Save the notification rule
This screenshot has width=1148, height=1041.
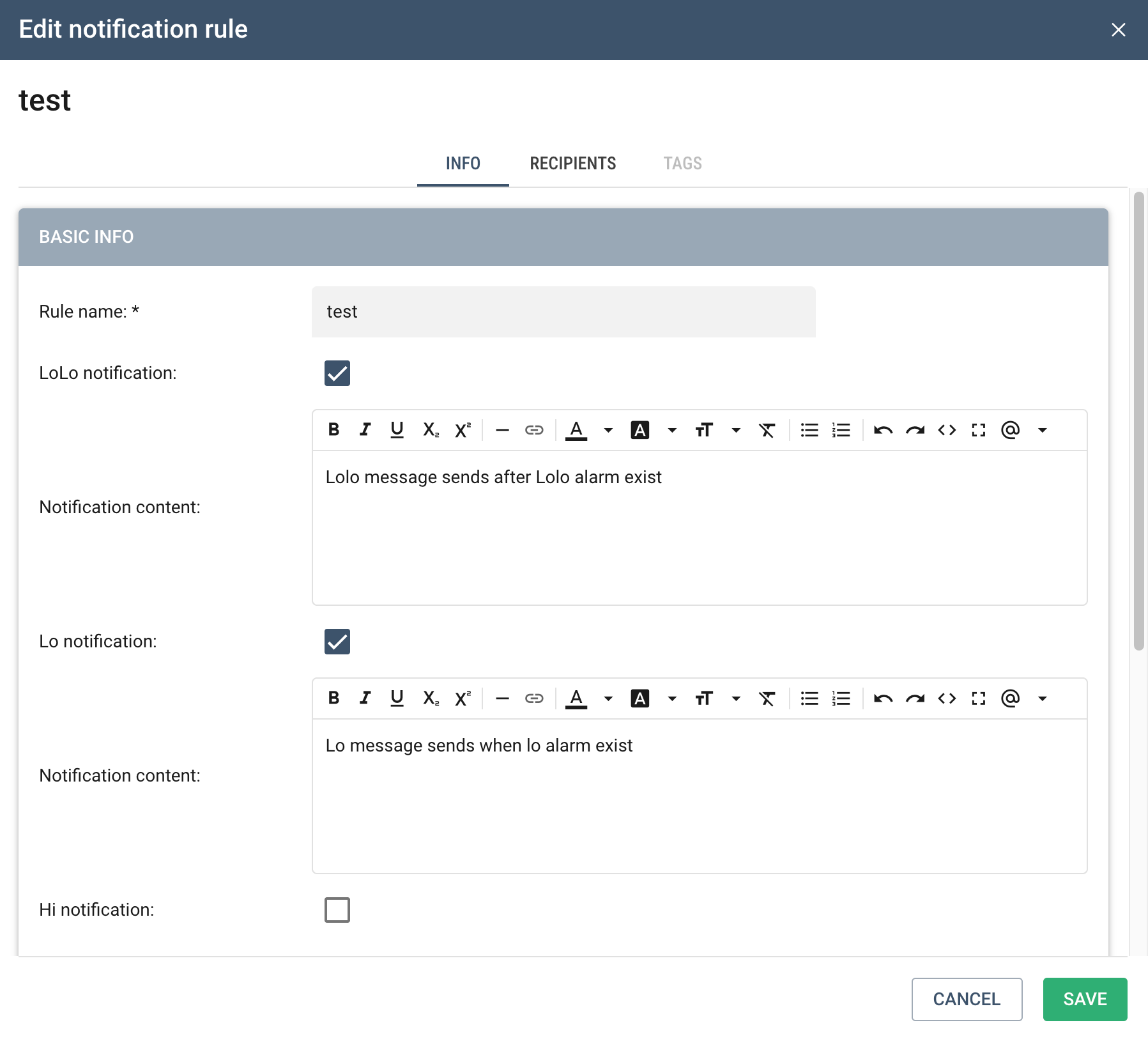[x=1085, y=999]
